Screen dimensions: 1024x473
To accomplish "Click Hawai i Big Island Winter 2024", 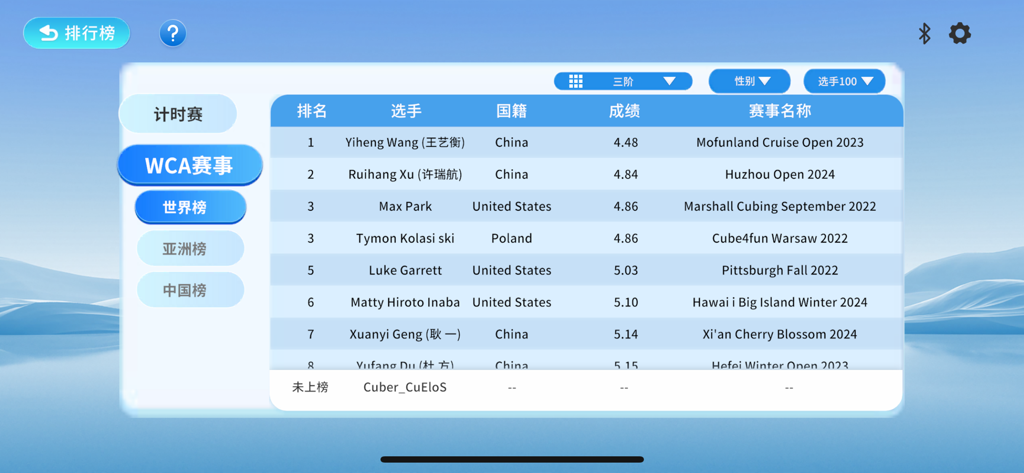I will (780, 302).
